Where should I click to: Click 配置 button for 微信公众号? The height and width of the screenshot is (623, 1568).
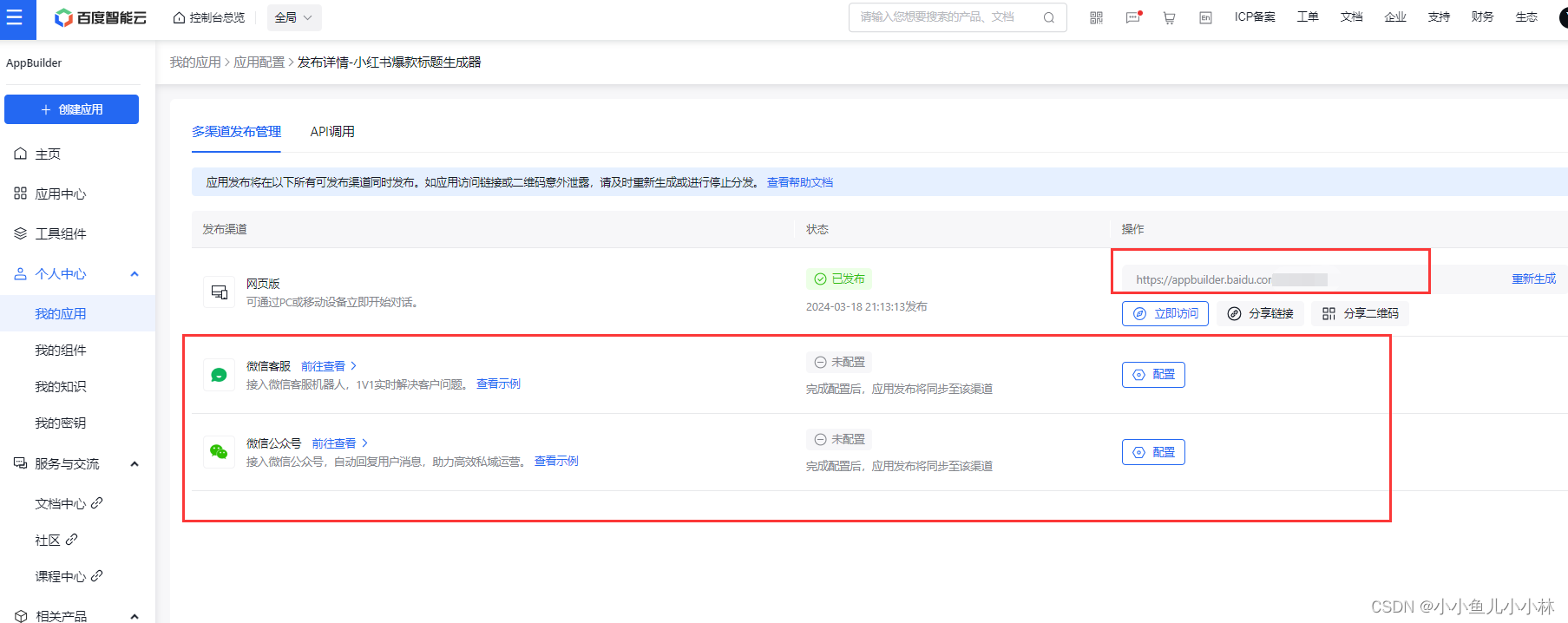coord(1153,452)
